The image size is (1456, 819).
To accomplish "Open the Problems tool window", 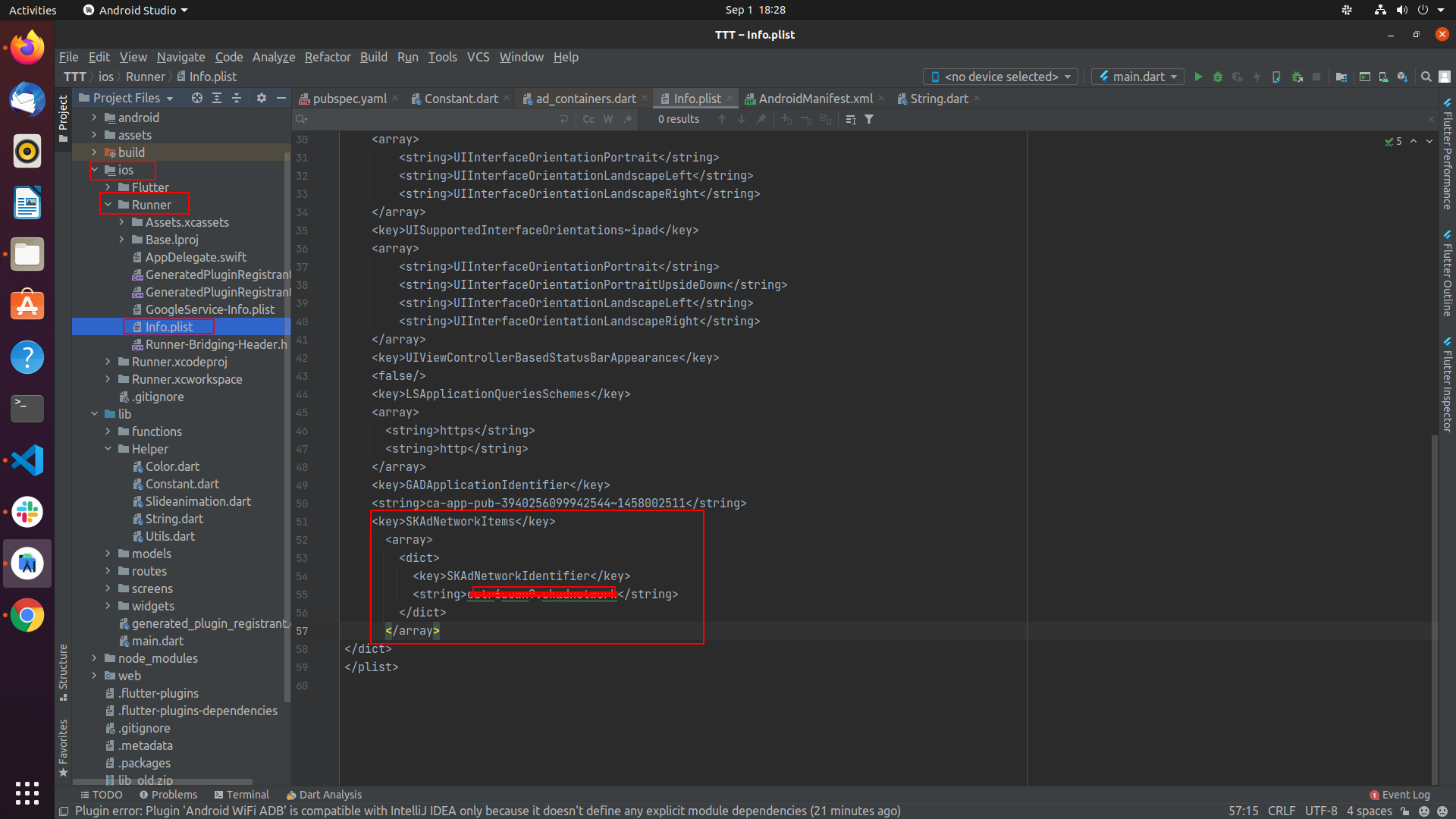I will click(168, 795).
